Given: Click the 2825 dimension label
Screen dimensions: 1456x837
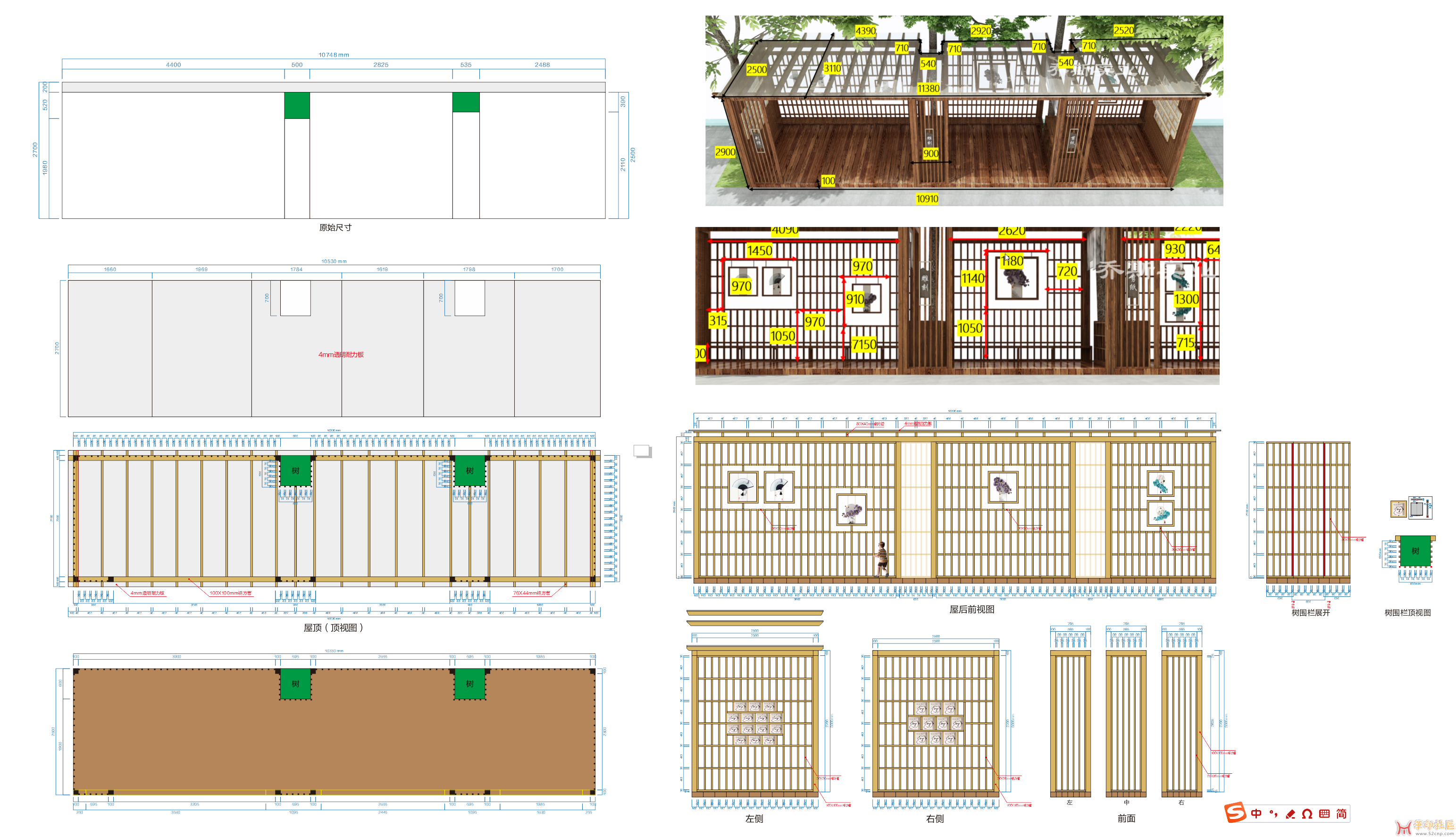Looking at the screenshot, I should click(381, 65).
